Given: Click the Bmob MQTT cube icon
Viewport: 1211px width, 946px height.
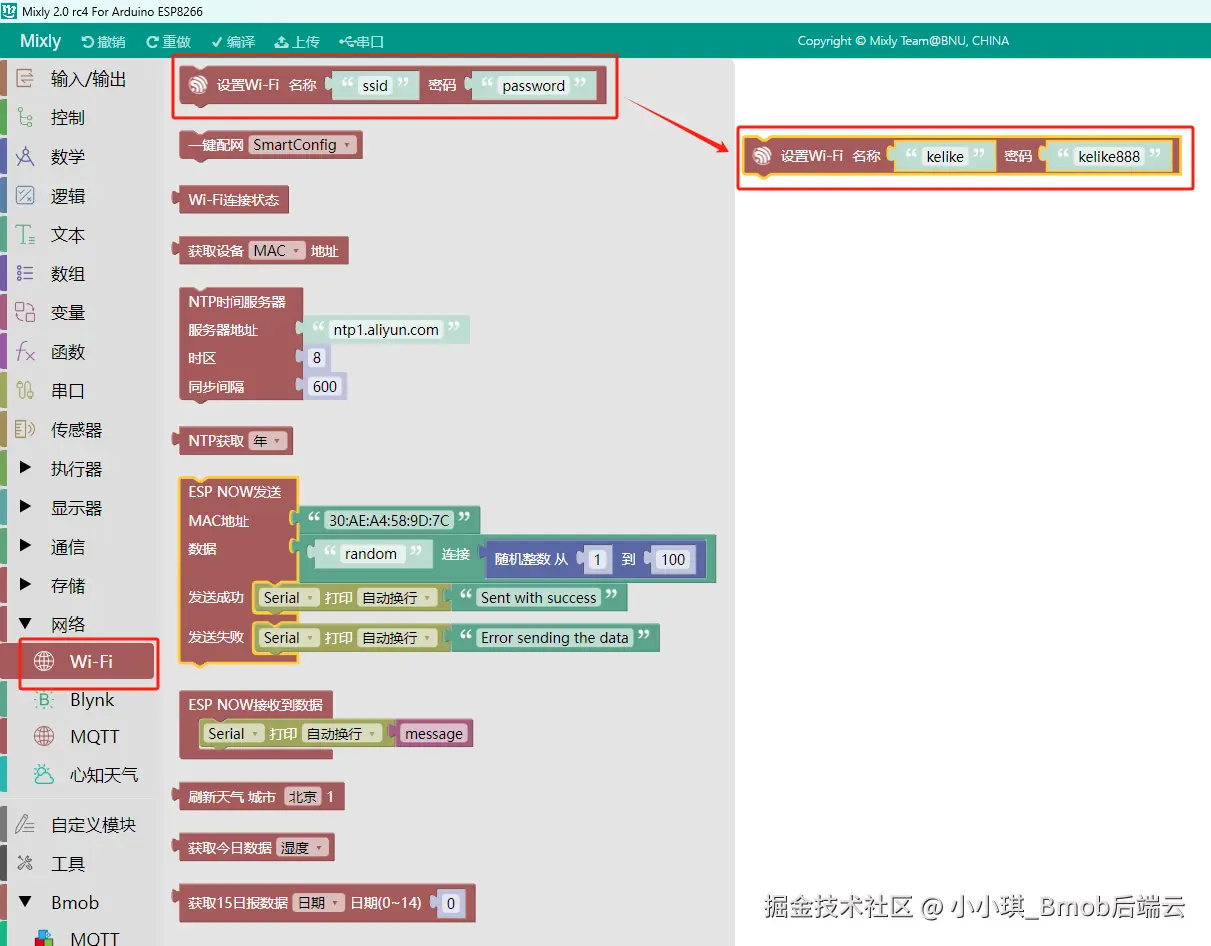Looking at the screenshot, I should click(44, 938).
